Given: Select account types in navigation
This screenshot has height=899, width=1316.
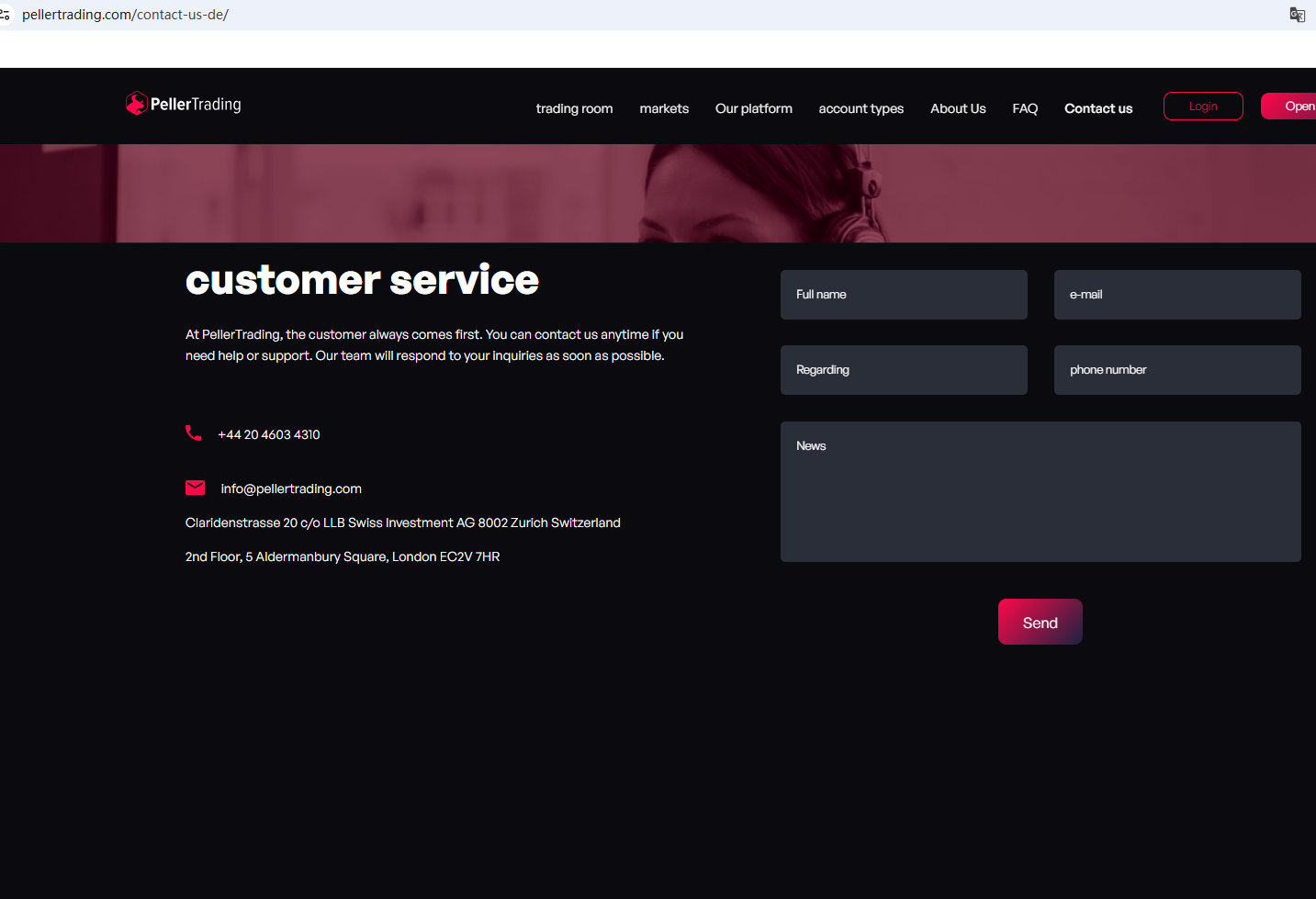Looking at the screenshot, I should [861, 108].
